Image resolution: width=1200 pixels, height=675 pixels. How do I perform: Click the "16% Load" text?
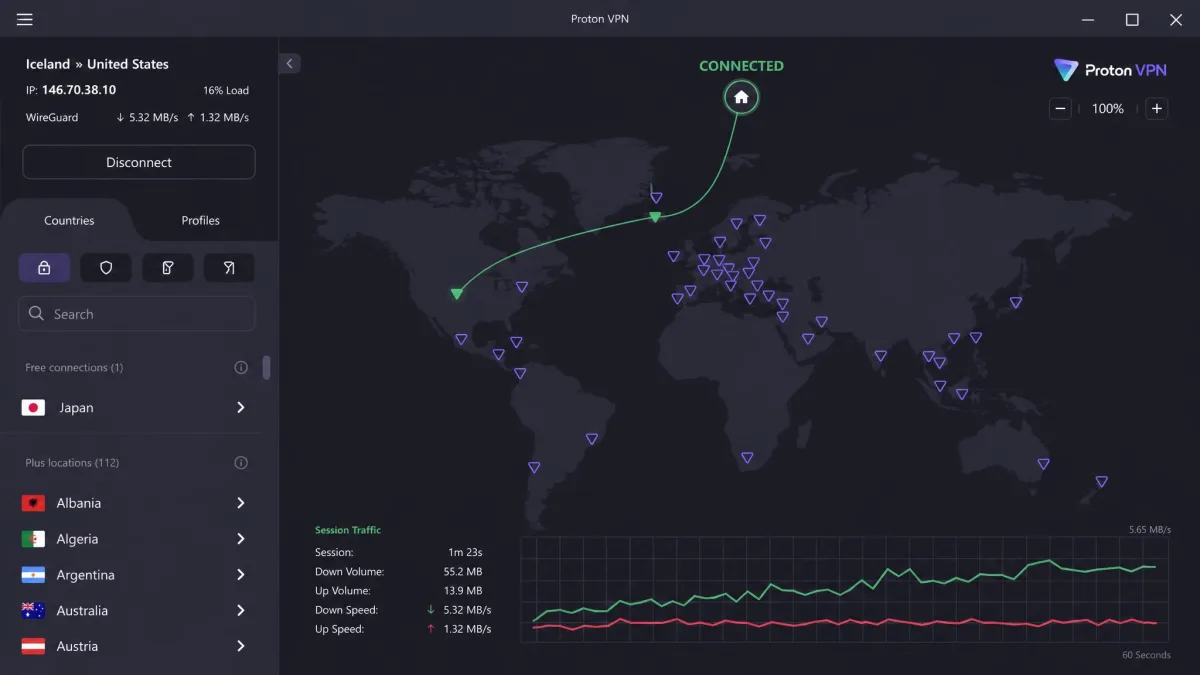pos(226,90)
